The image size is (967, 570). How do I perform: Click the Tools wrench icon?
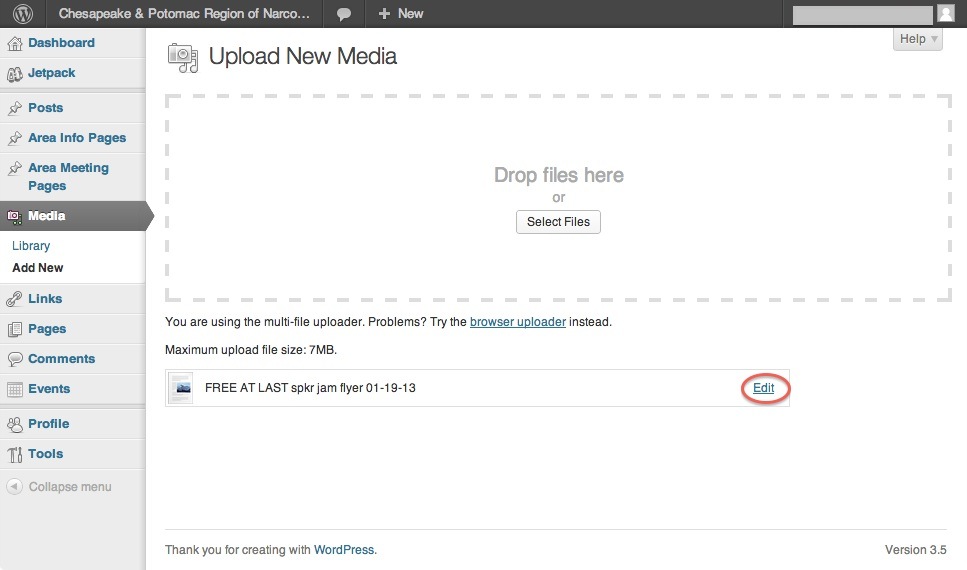pos(15,455)
